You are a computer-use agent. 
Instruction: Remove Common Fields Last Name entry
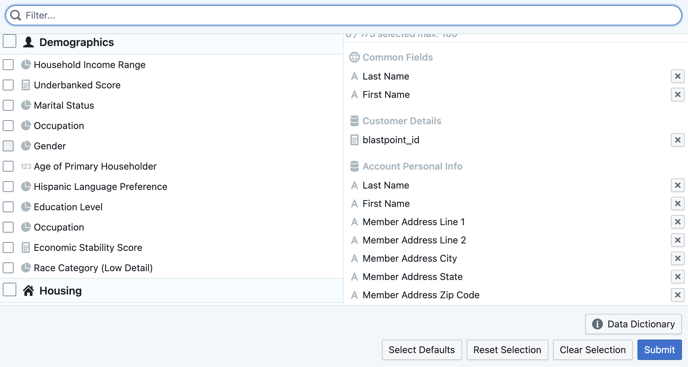pos(677,76)
